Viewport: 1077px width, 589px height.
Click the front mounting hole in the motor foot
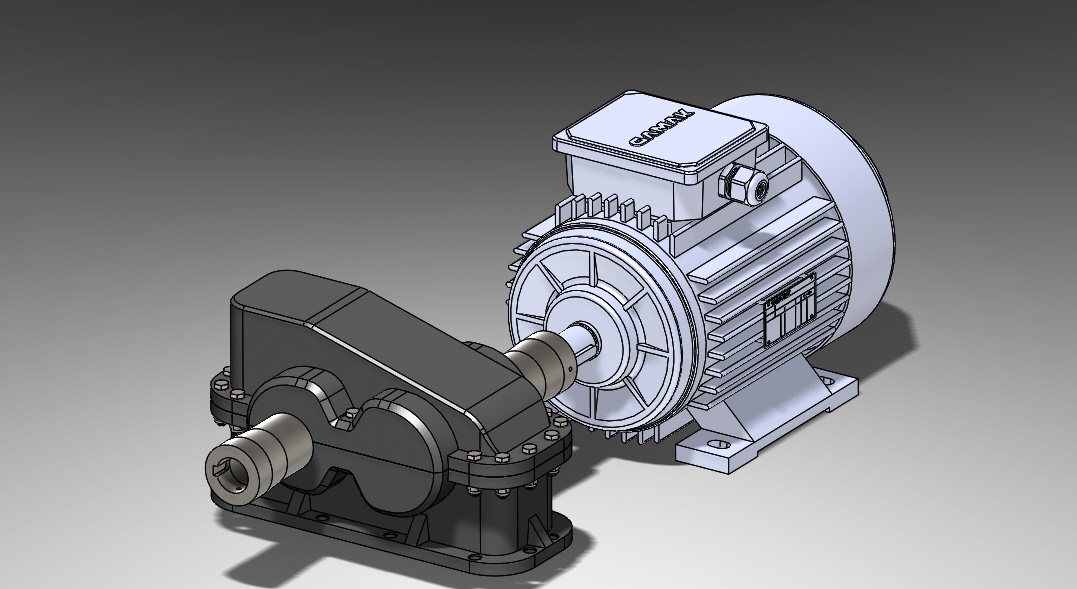pyautogui.click(x=718, y=444)
